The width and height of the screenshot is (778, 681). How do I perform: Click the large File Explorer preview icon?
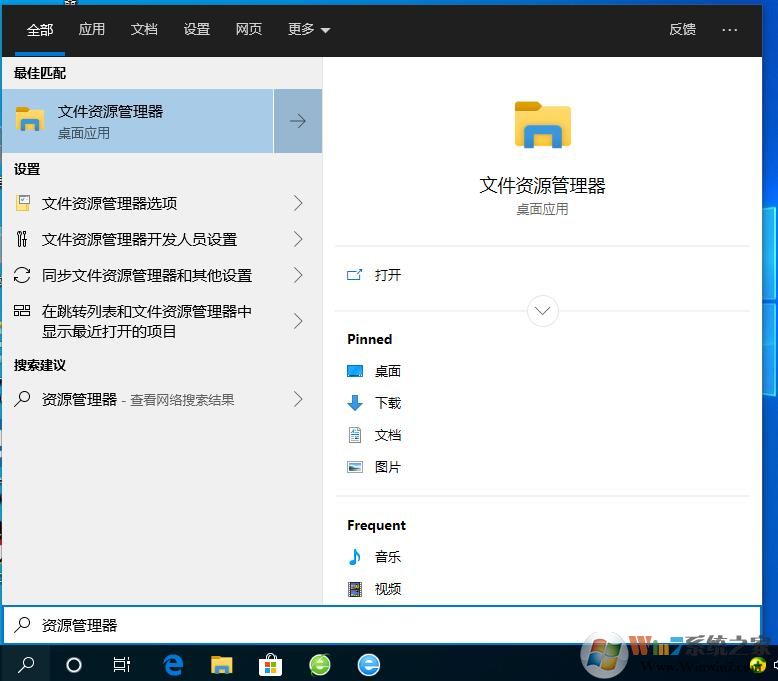point(543,124)
